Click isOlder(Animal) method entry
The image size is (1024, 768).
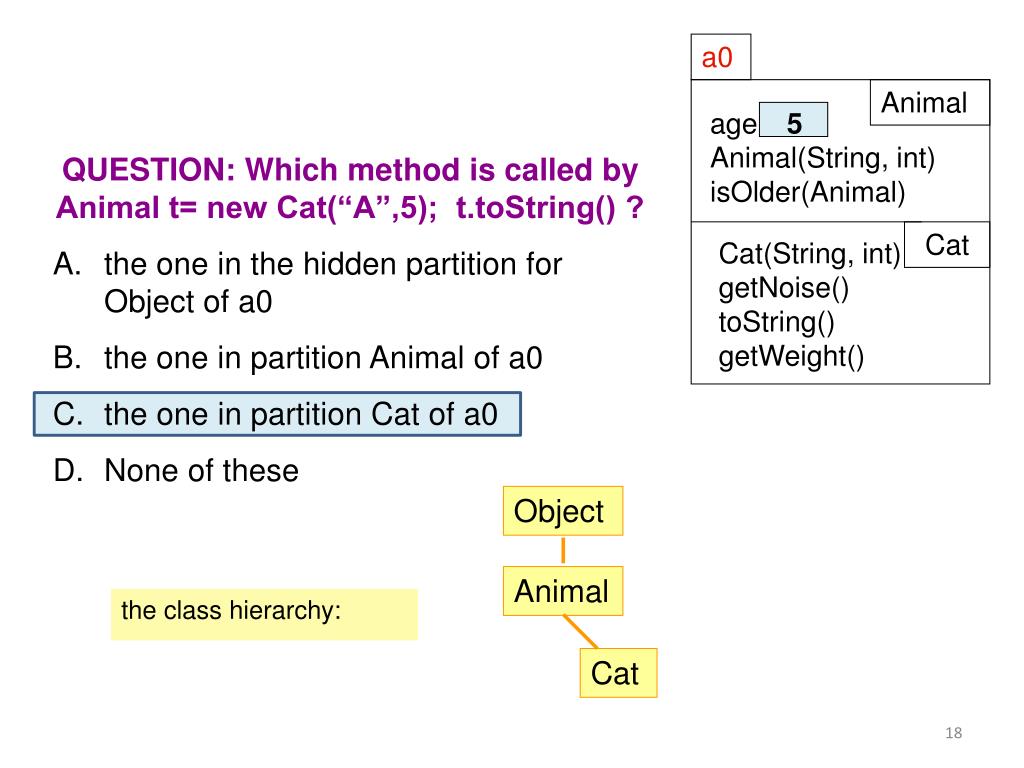point(808,193)
